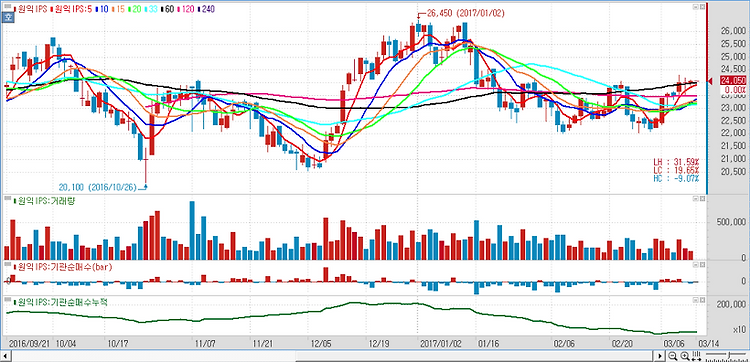Click the '원익IPS:기관순매수(bar)' indicator label
Image resolution: width=750 pixels, height=362 pixels.
[64, 267]
